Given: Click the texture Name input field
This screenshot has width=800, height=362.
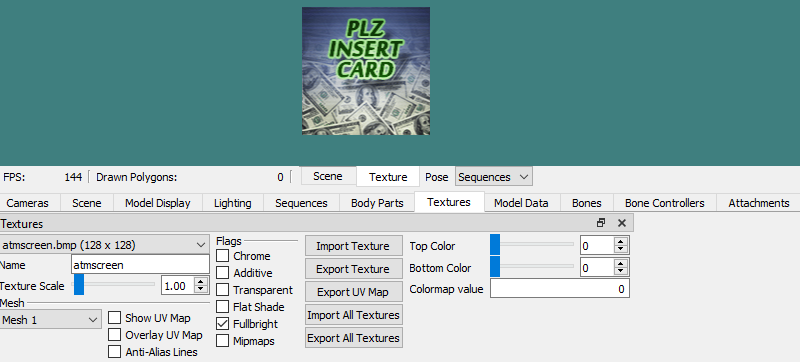Looking at the screenshot, I should pos(140,265).
